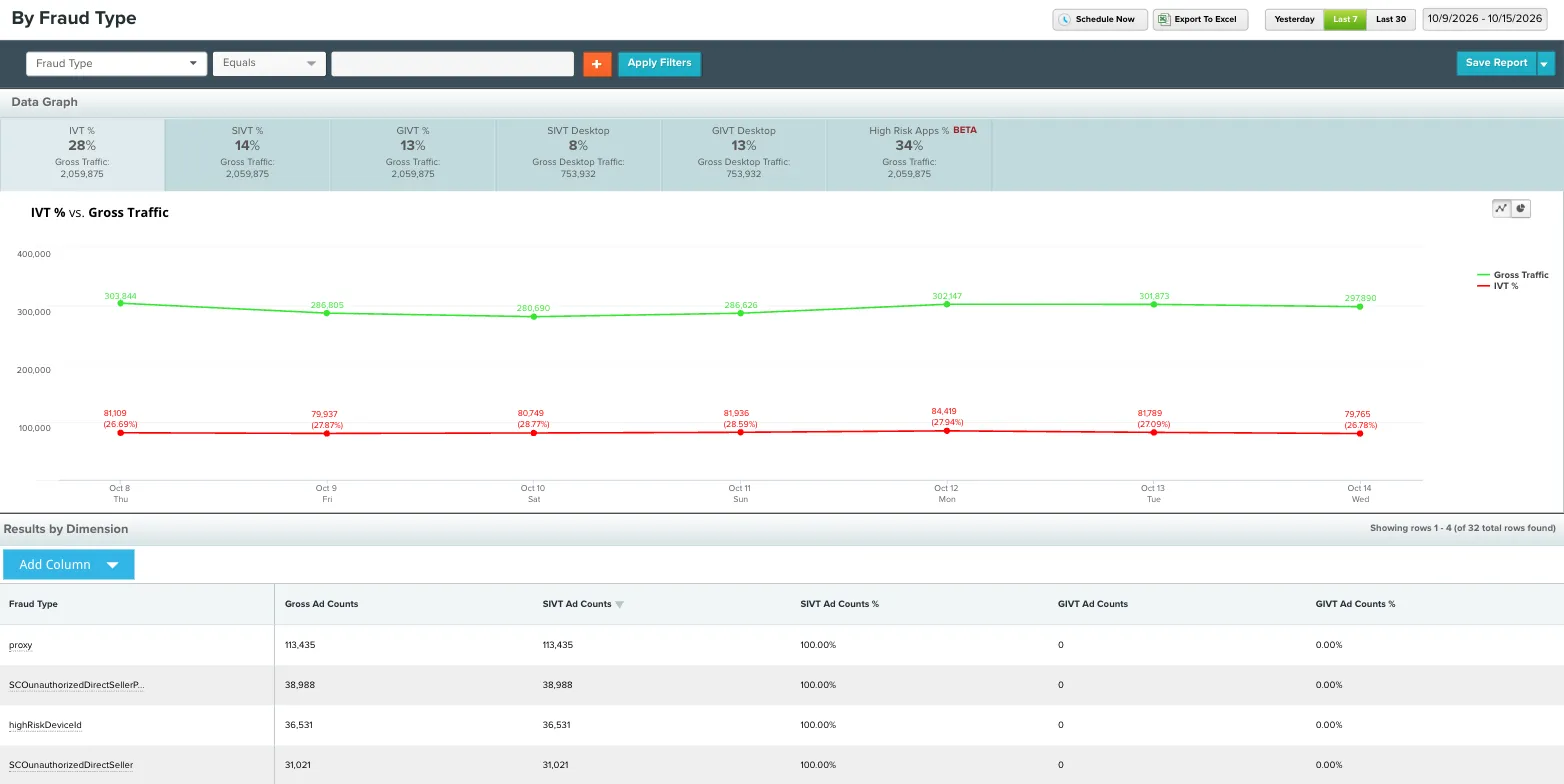Image resolution: width=1564 pixels, height=784 pixels.
Task: Click Export To Excel
Action: 1200,20
